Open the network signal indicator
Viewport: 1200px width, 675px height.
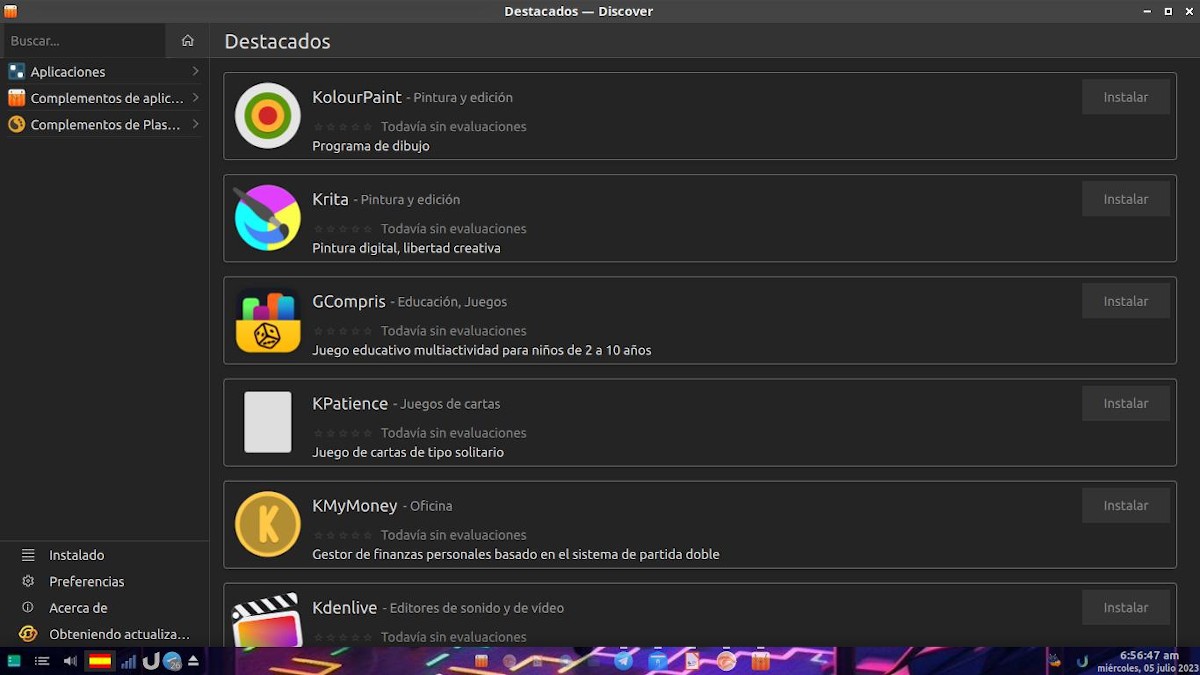[x=128, y=661]
